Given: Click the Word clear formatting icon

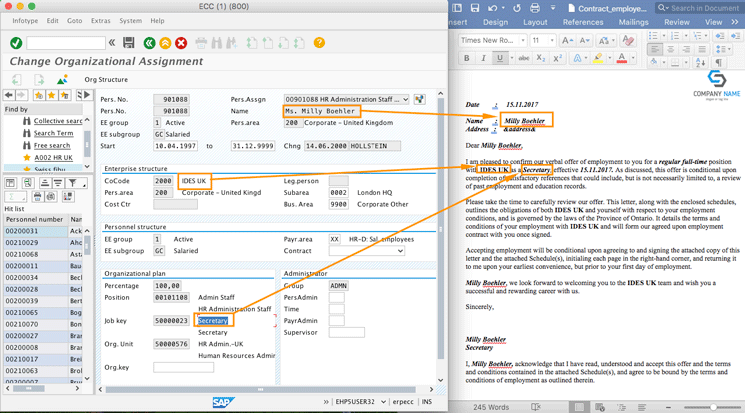Looking at the screenshot, I should pos(628,40).
